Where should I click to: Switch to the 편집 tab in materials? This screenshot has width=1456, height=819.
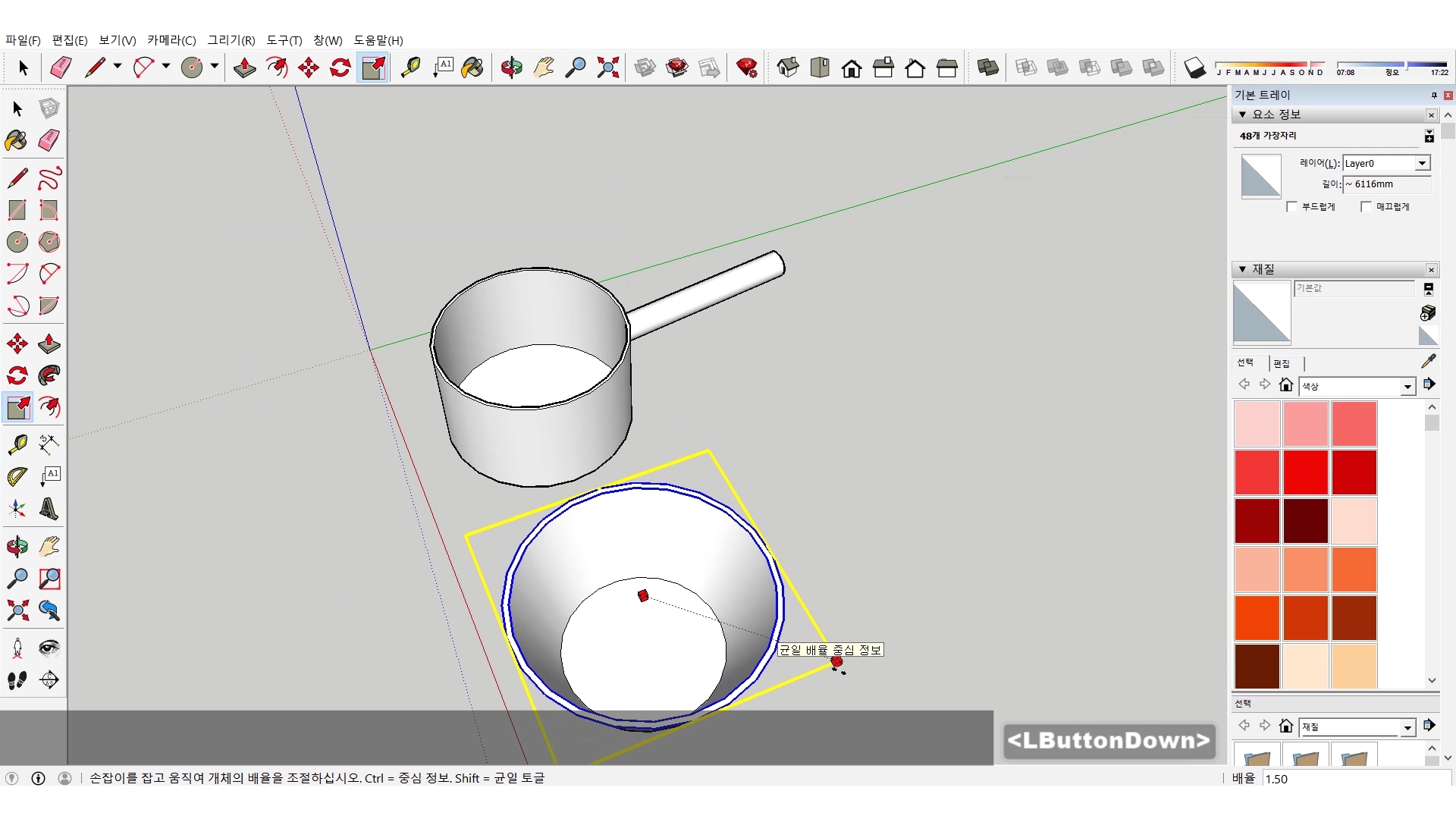[x=1282, y=363]
